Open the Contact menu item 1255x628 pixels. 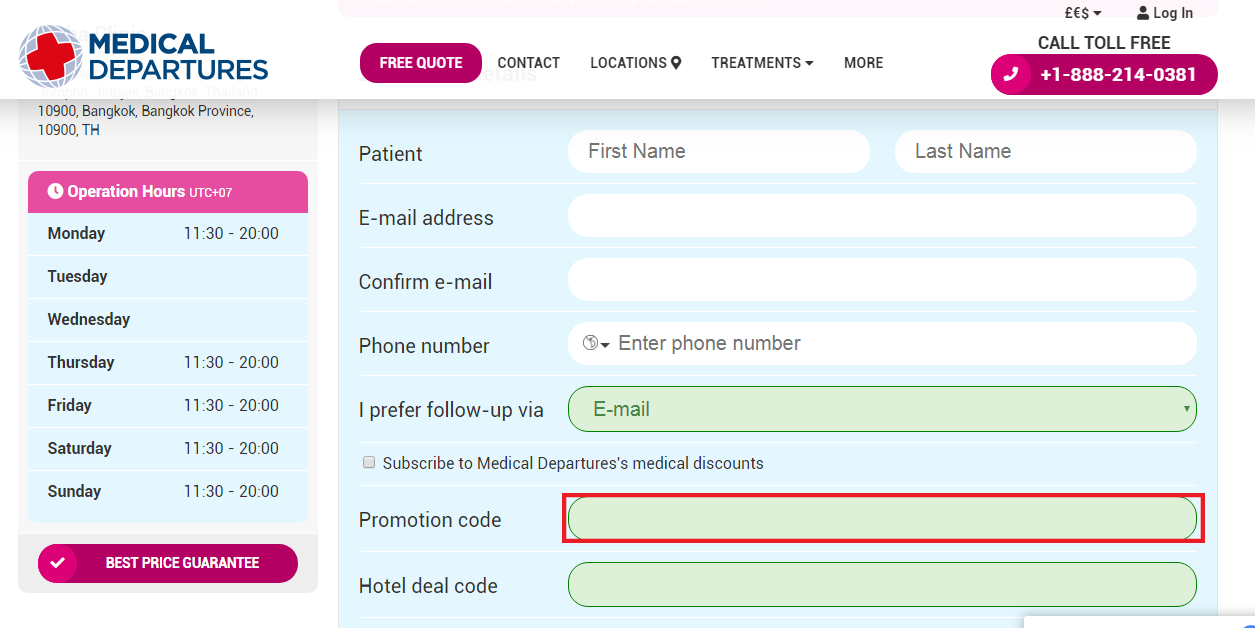[528, 63]
